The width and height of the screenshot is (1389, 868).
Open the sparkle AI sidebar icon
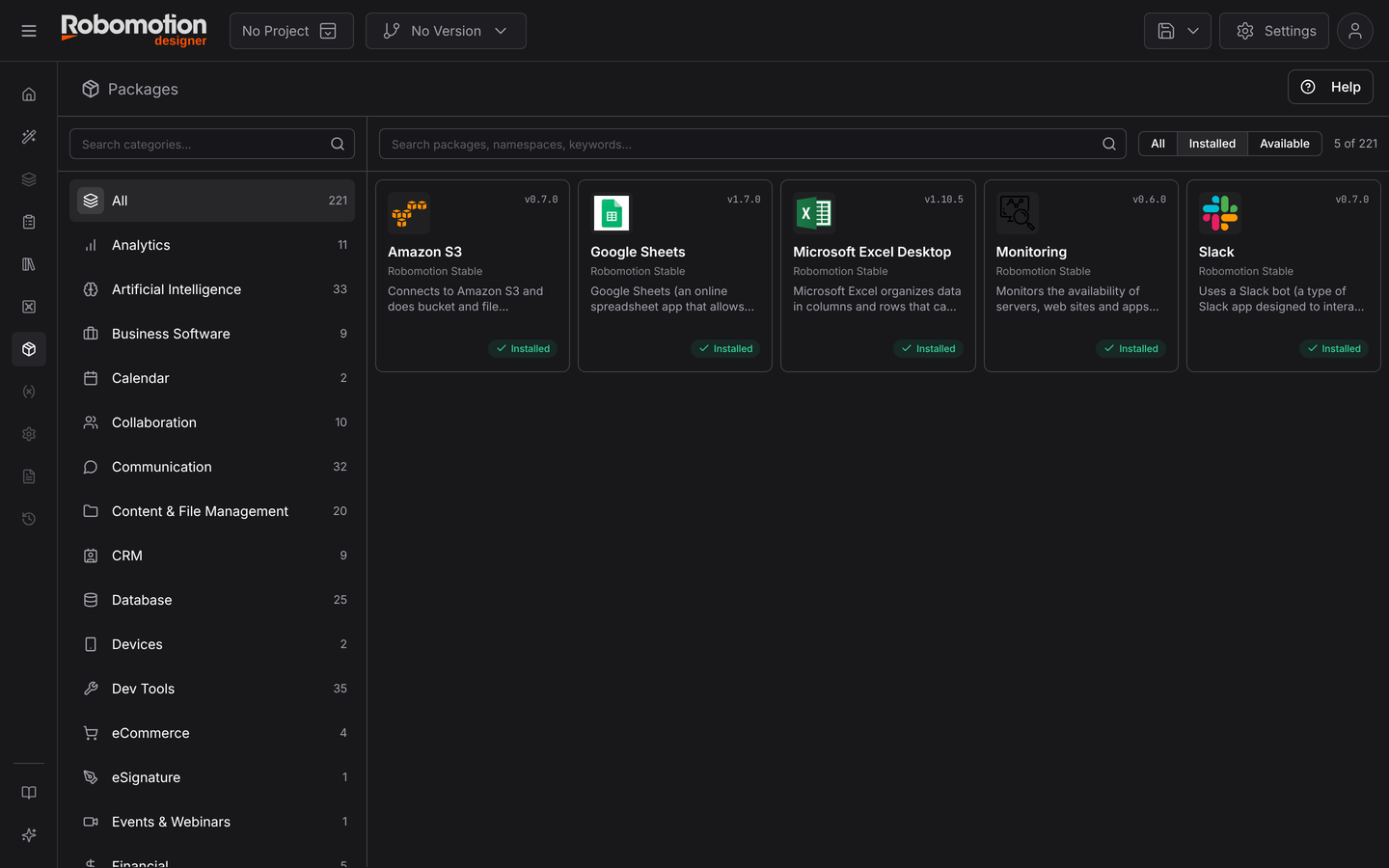tap(29, 835)
